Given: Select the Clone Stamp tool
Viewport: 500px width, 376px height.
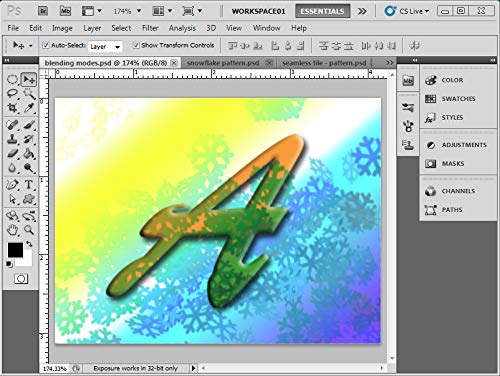Looking at the screenshot, I should [13, 139].
